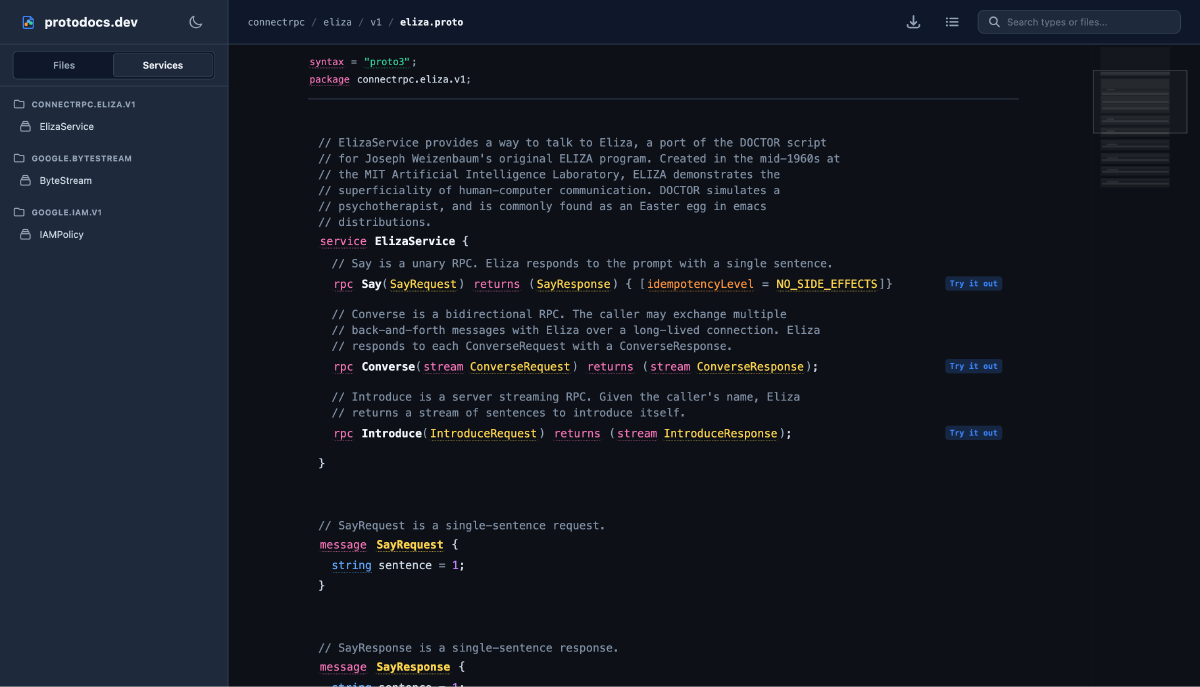Click the Say RPC method name
This screenshot has height=687, width=1200.
[371, 284]
